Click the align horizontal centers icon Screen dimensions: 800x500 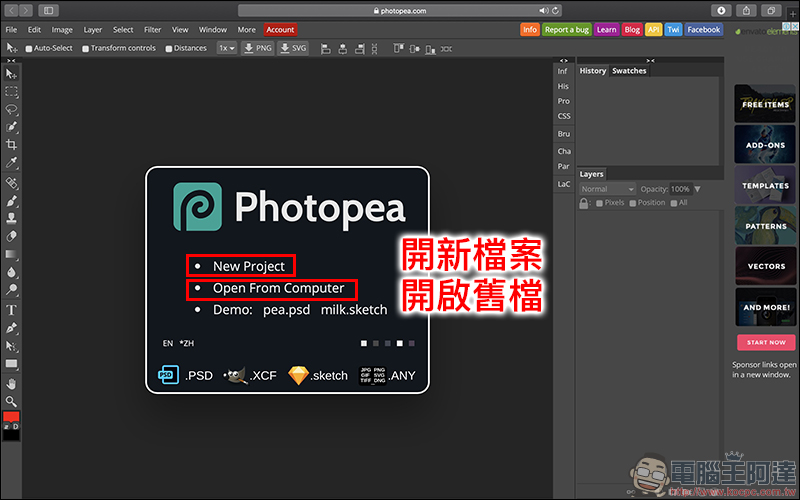[x=343, y=49]
